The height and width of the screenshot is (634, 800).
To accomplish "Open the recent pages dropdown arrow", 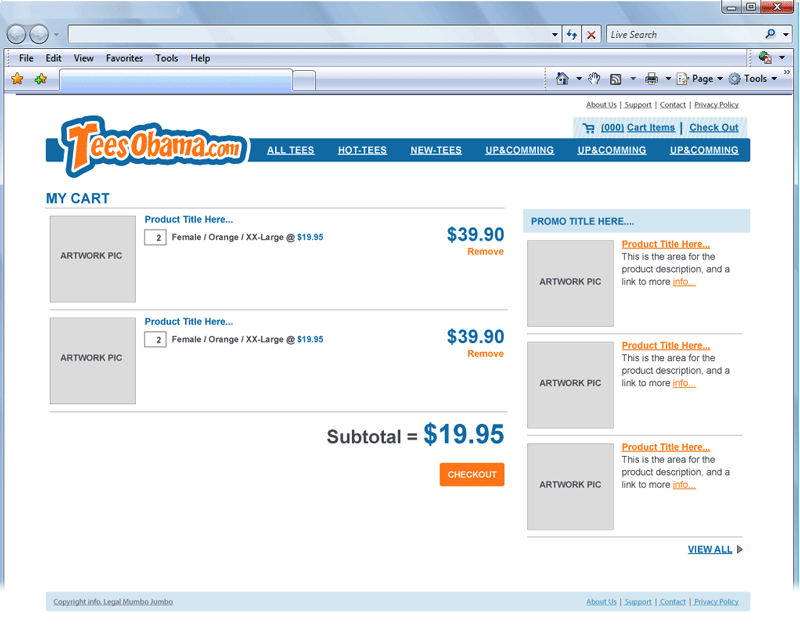I will [56, 35].
